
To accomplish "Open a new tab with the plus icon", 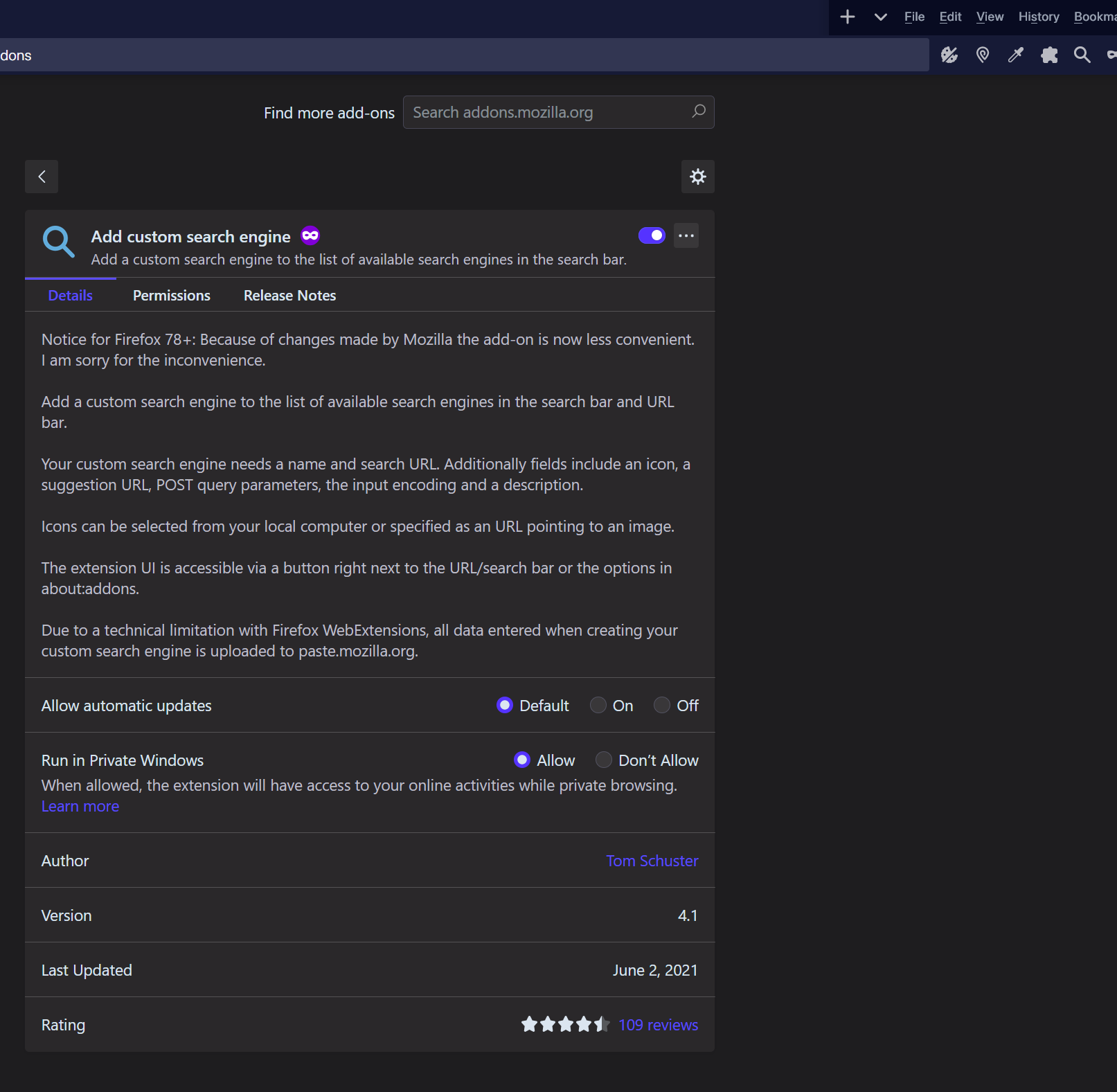I will pyautogui.click(x=847, y=17).
